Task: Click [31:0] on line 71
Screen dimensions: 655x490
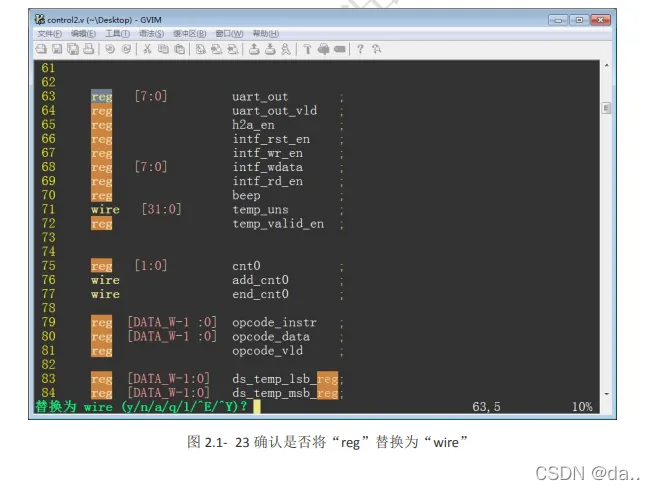Action: (162, 209)
